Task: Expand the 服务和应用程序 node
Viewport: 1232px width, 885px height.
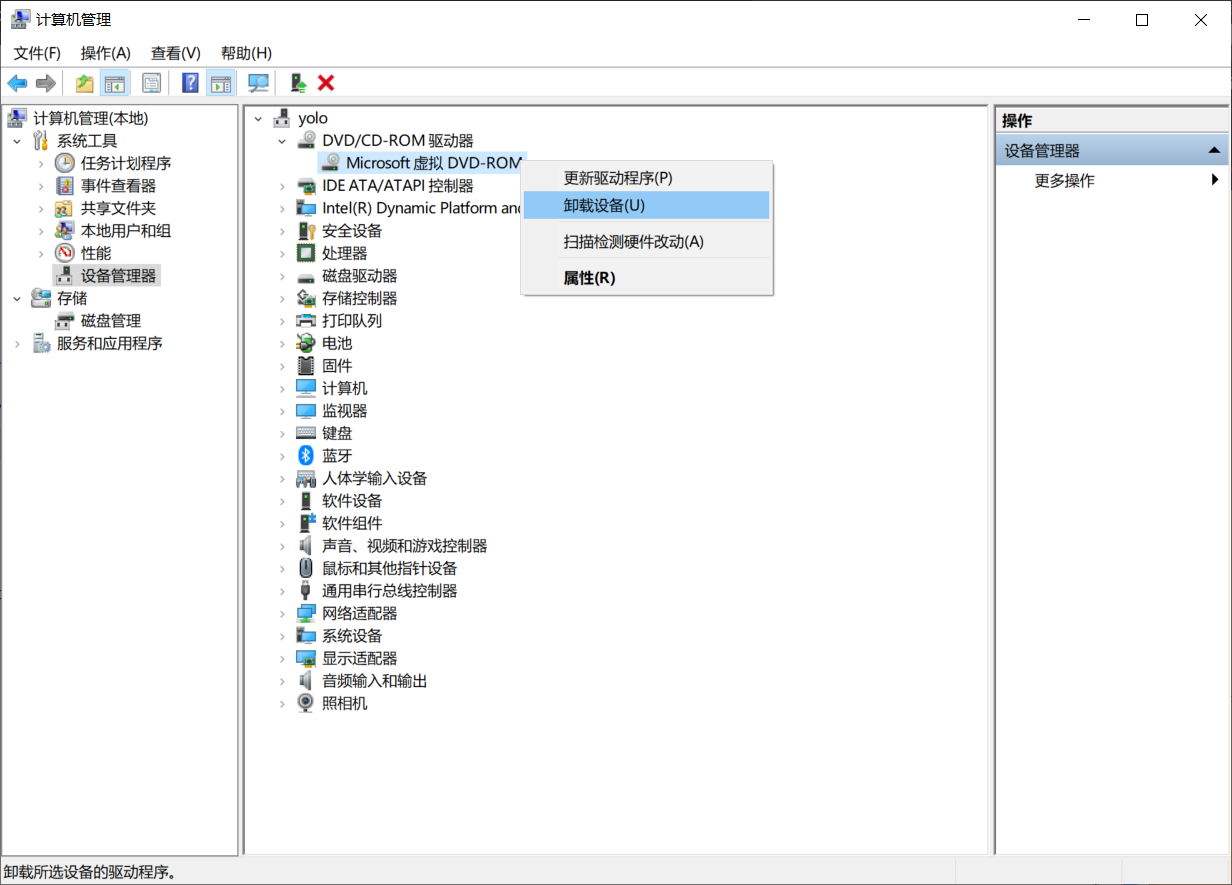Action: point(17,343)
